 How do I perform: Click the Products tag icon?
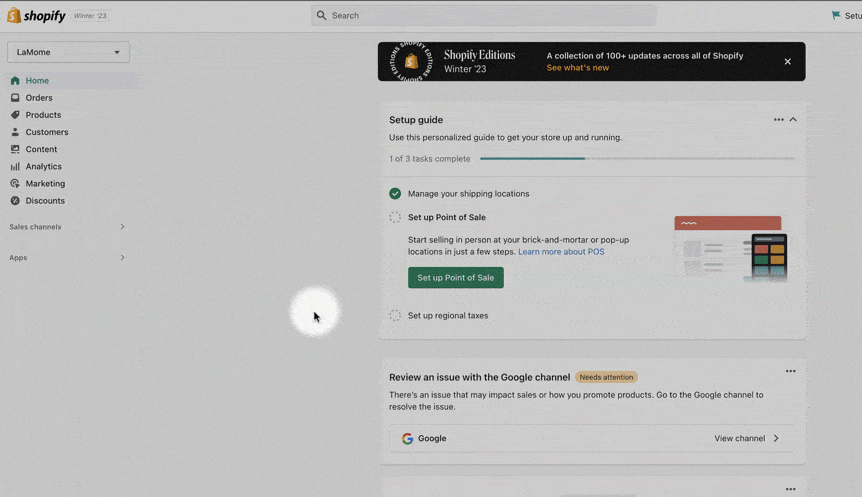click(x=15, y=115)
